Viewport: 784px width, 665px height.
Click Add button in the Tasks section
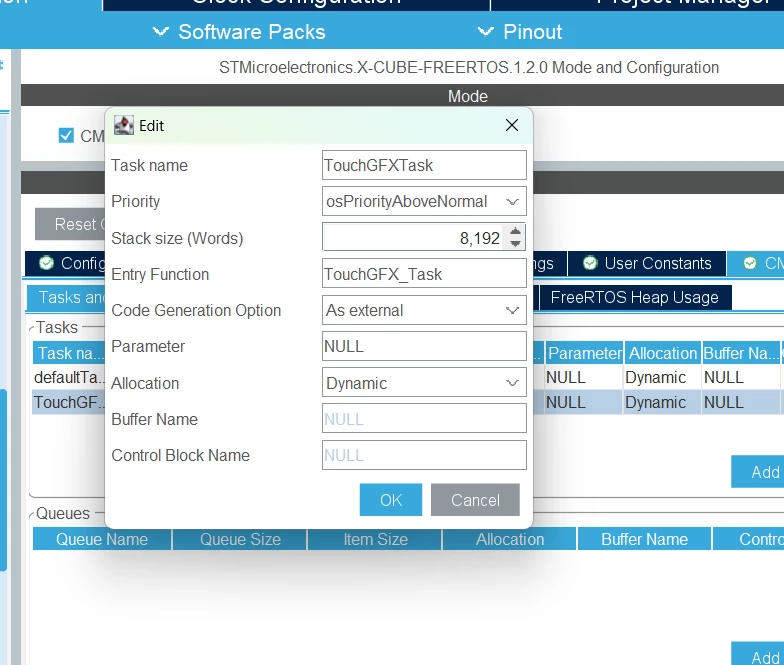pos(758,472)
